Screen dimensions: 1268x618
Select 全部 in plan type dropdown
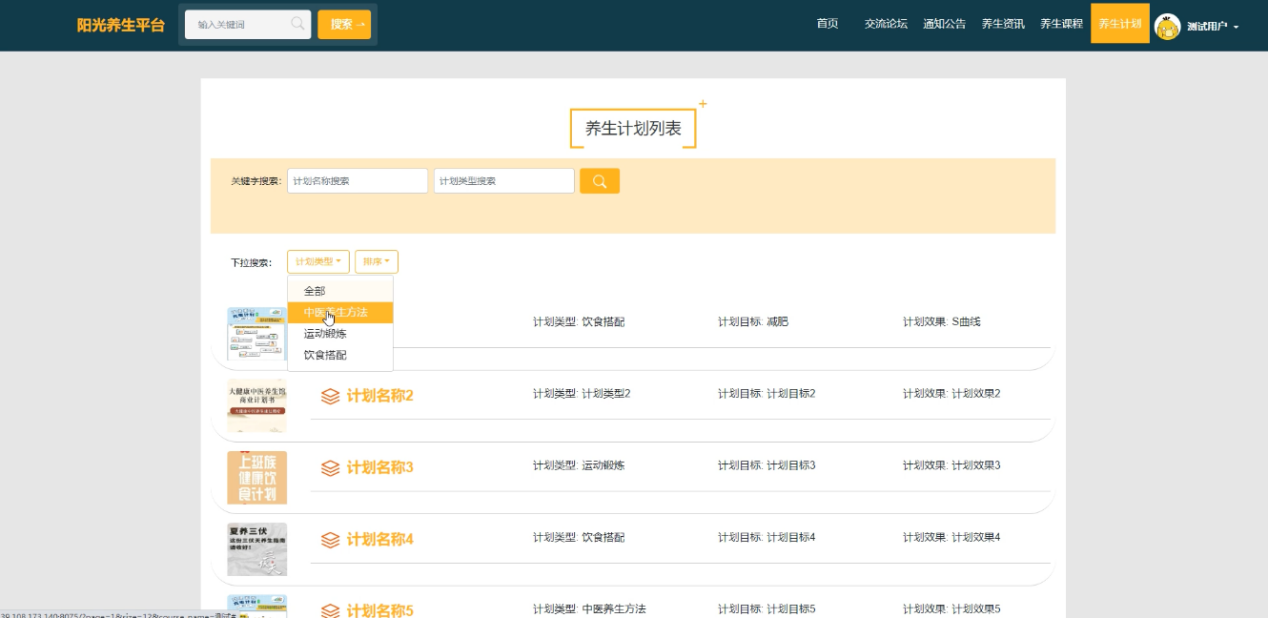coord(340,291)
